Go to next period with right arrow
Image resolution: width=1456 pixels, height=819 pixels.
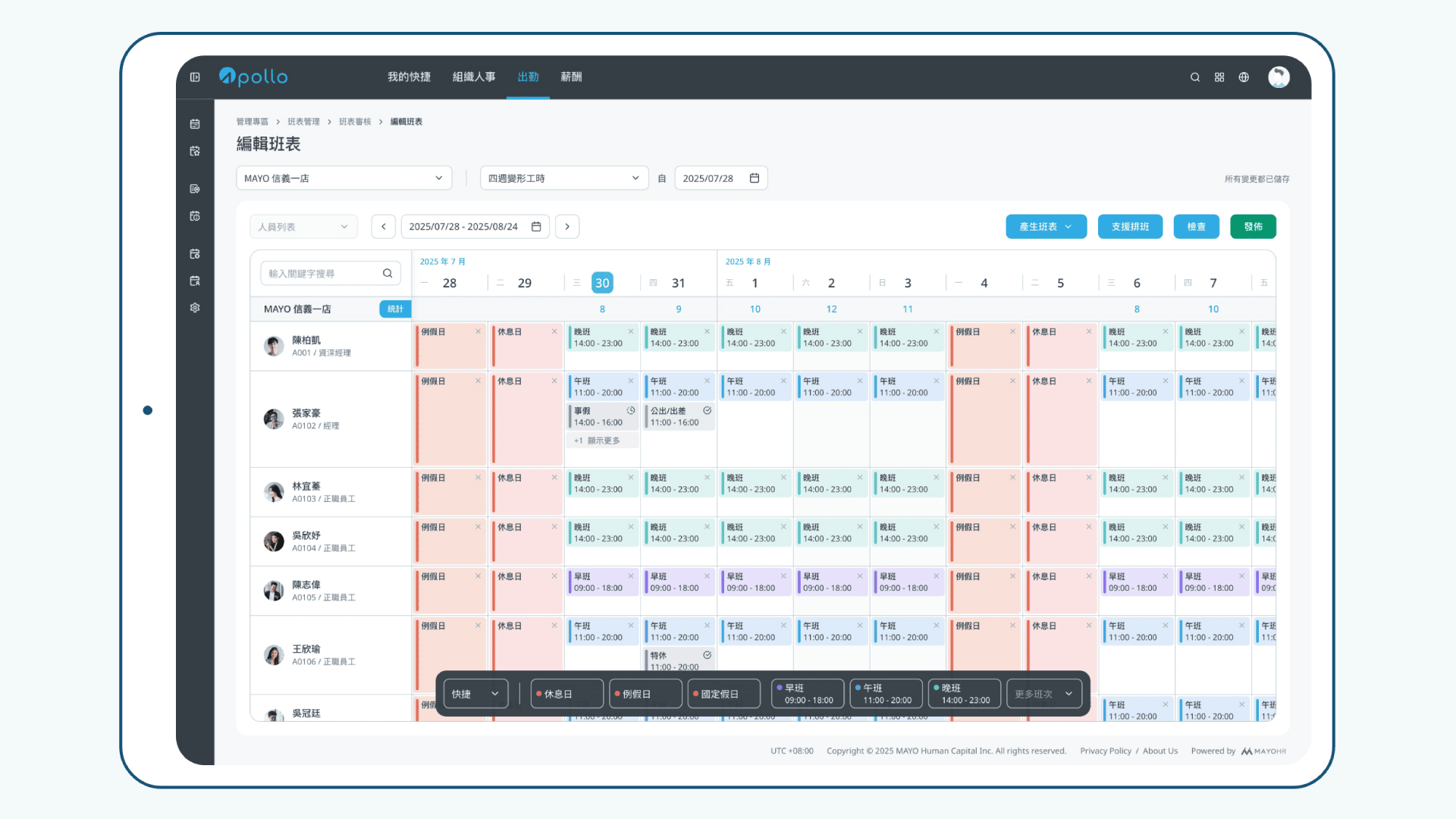(567, 227)
